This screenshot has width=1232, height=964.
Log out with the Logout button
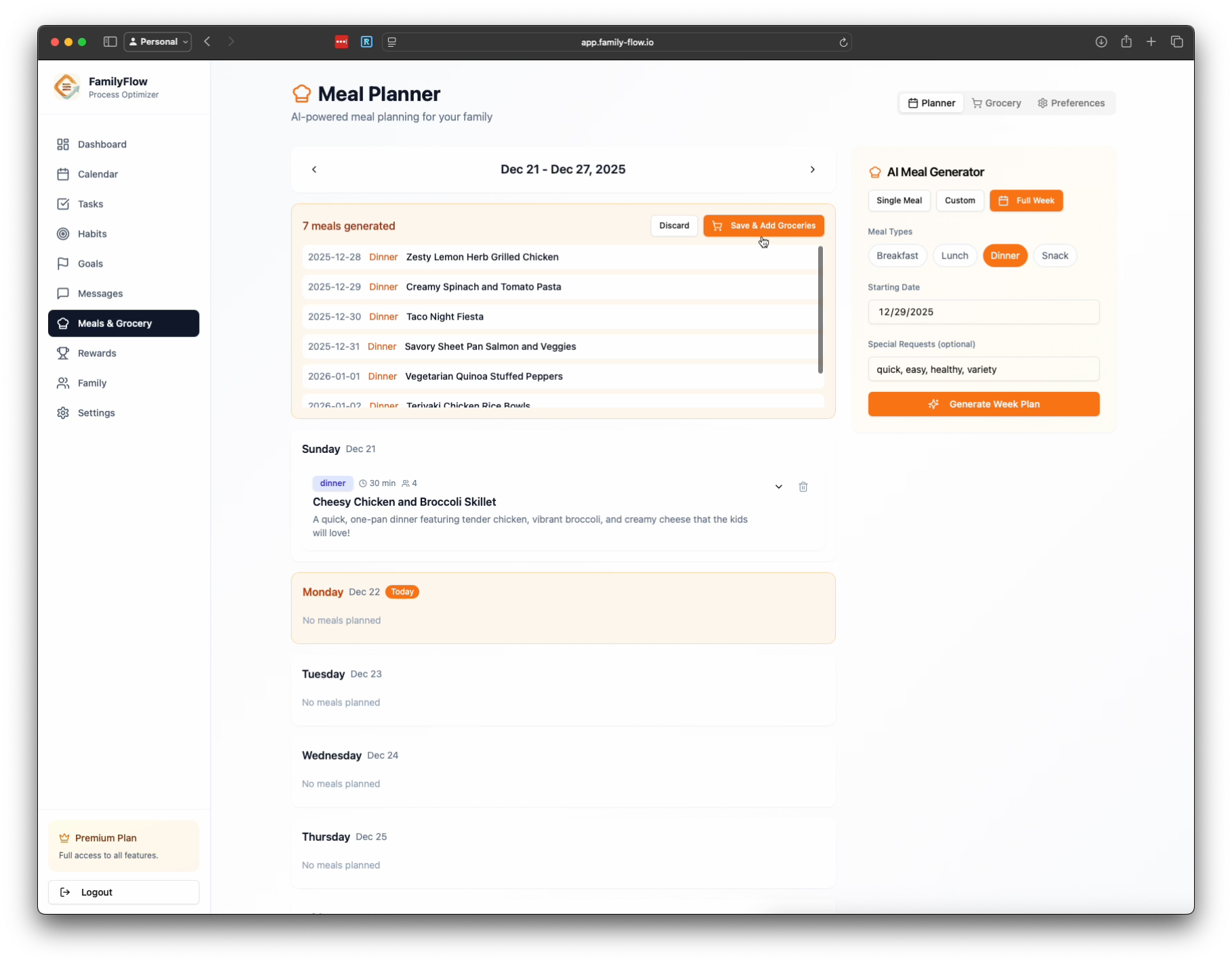pyautogui.click(x=123, y=892)
